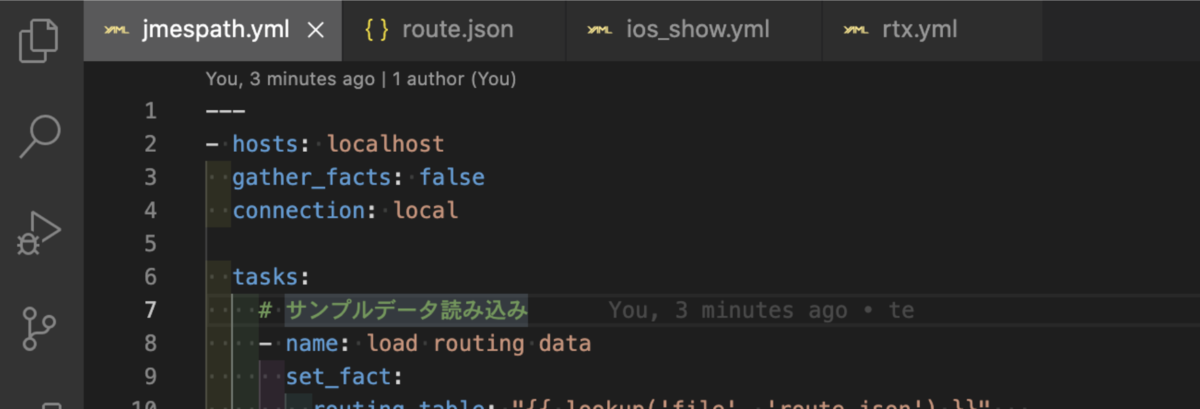Click 'localhost' value in code

coord(385,144)
